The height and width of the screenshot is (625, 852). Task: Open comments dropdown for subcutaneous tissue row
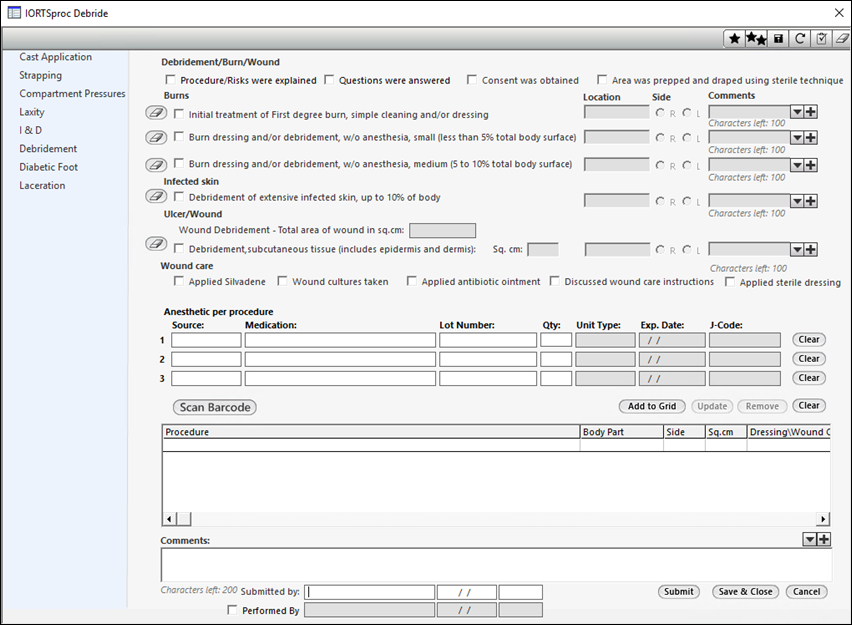(x=797, y=249)
